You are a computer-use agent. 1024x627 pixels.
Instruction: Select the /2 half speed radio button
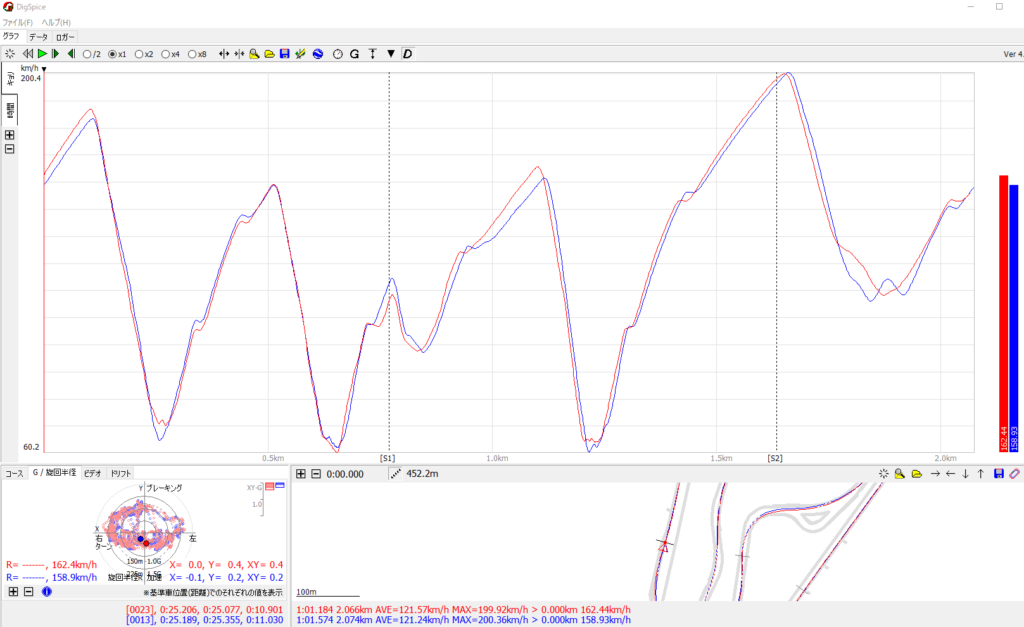(87, 54)
